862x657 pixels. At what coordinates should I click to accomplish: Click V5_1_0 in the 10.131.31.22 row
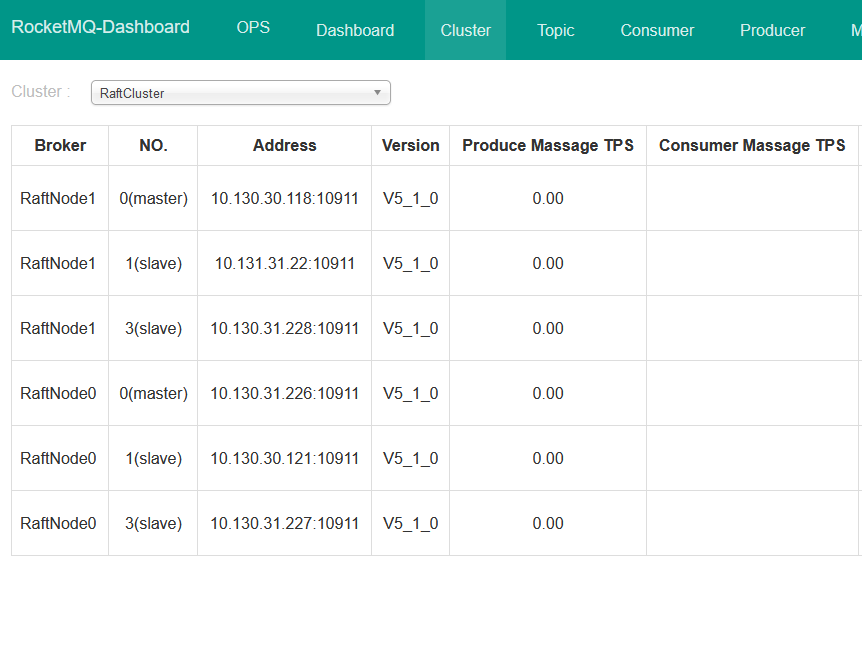coord(411,263)
